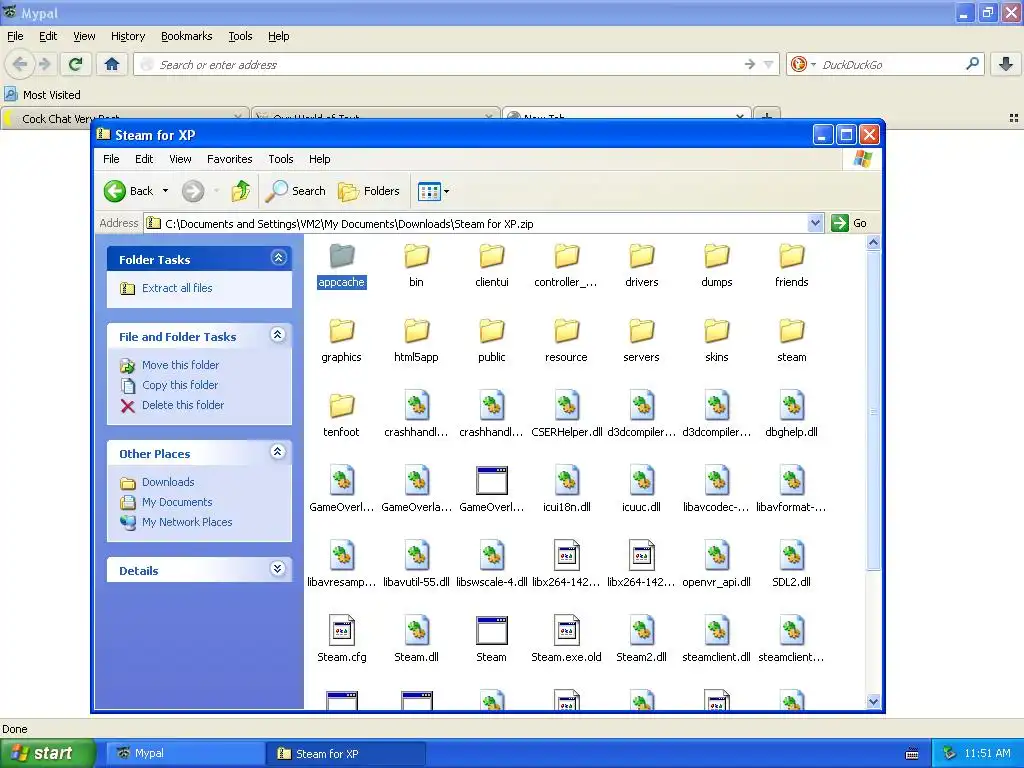Open the Back history dropdown arrow
The height and width of the screenshot is (768, 1024).
165,191
